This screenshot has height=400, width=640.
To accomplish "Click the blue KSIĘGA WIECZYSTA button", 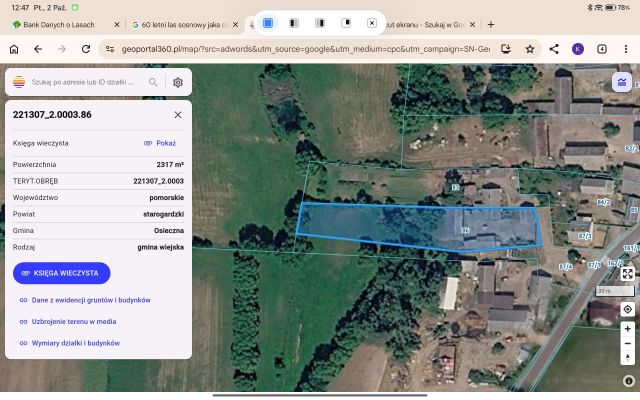I will (x=62, y=273).
